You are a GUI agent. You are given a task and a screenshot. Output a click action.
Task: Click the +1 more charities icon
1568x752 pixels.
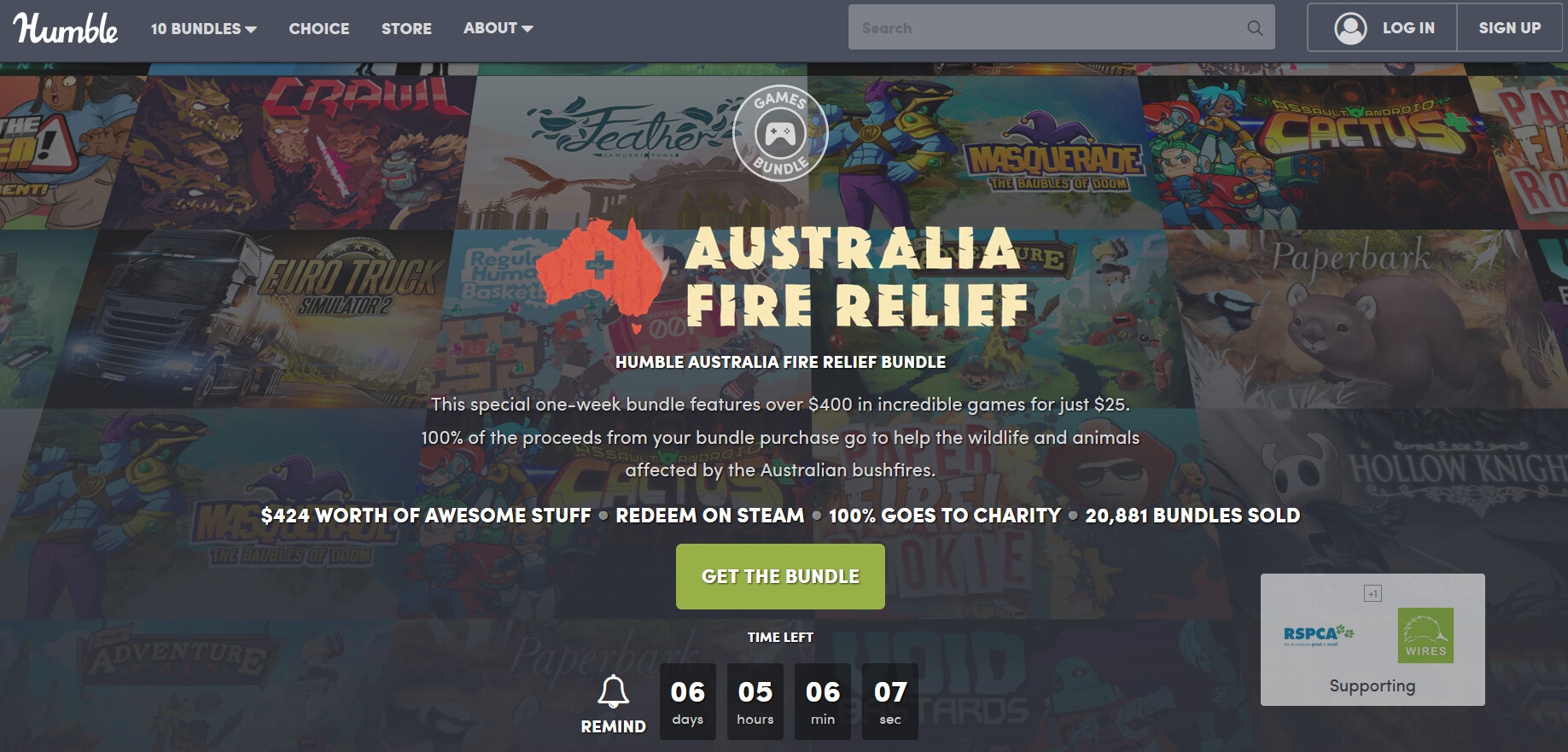coord(1373,593)
